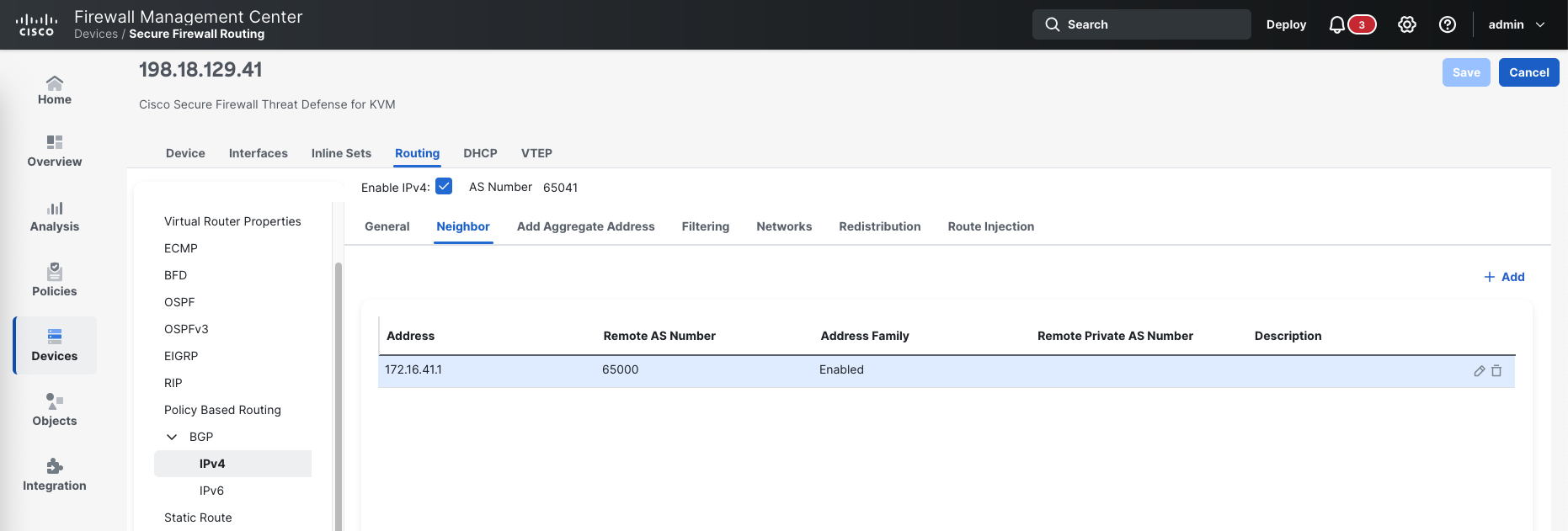1568x531 pixels.
Task: Go to Home in the sidebar
Action: [x=55, y=90]
